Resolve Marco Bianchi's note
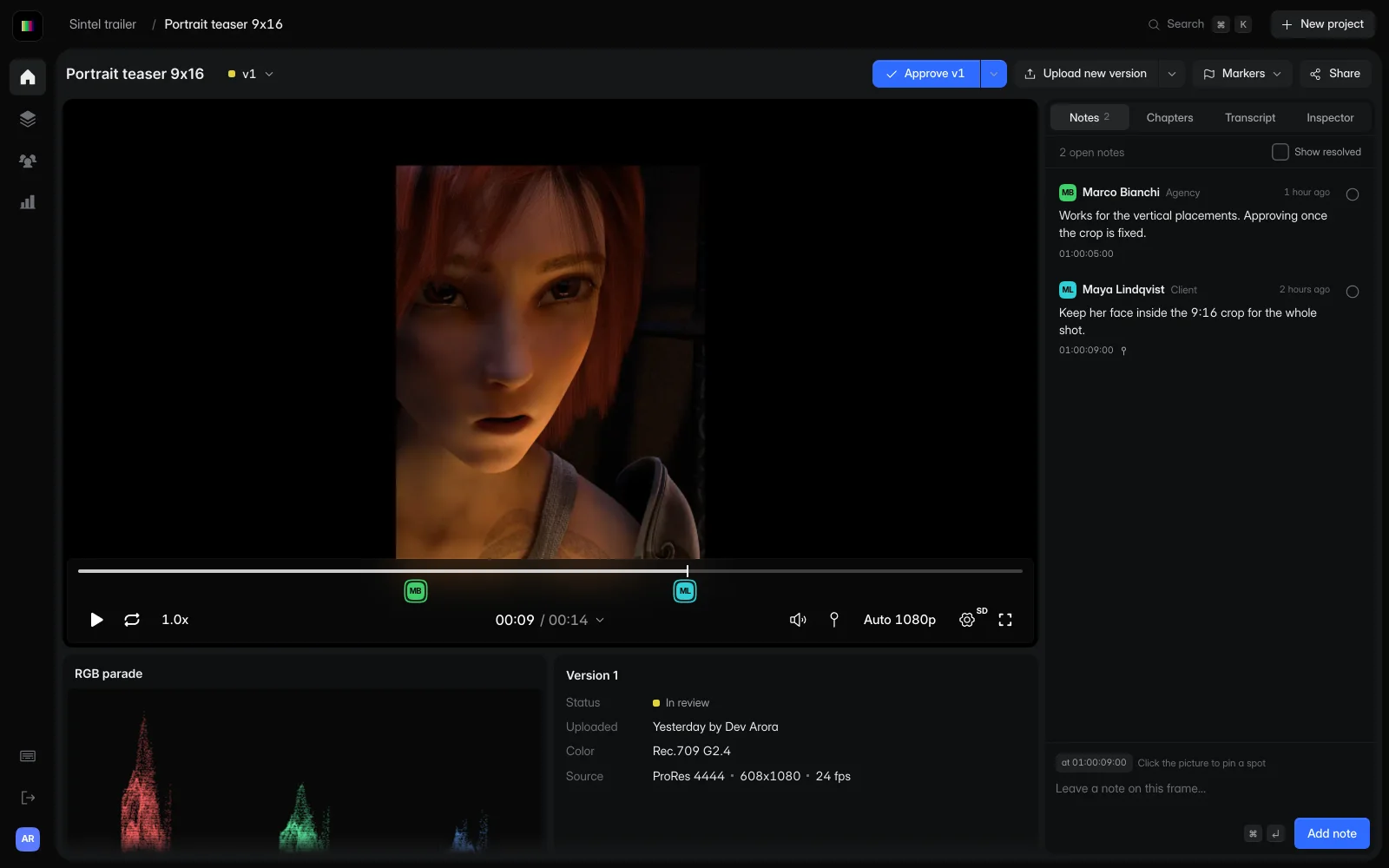This screenshot has width=1389, height=868. (x=1353, y=194)
